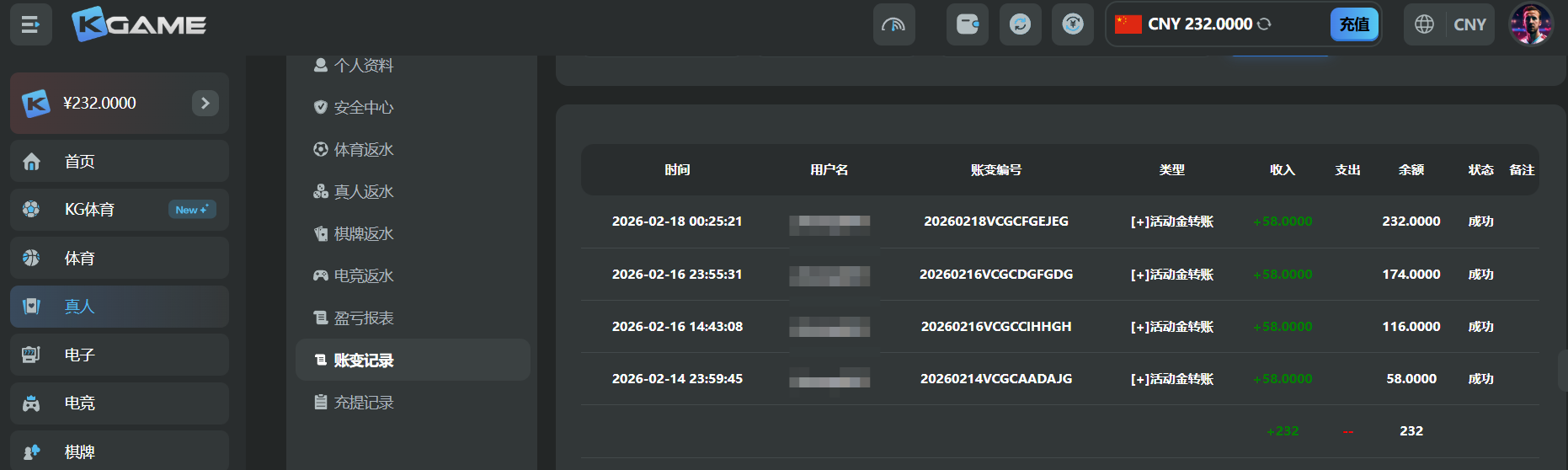Open 安全中心 security center

(364, 107)
